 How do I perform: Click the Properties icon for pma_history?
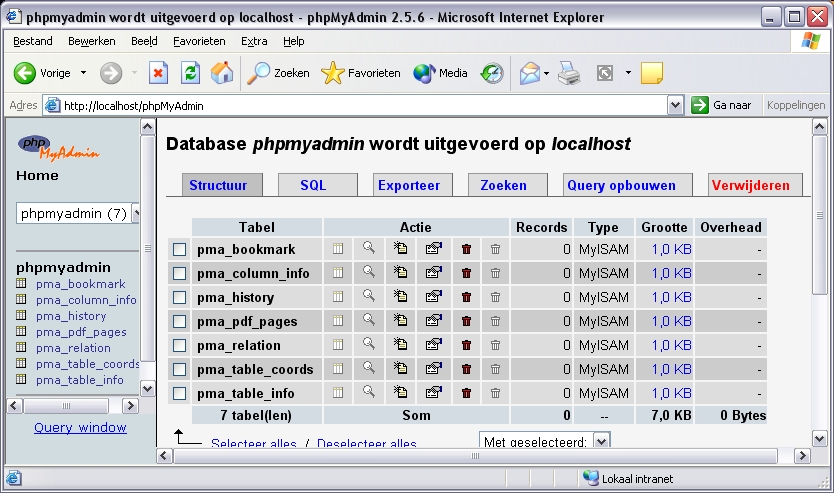pos(433,297)
